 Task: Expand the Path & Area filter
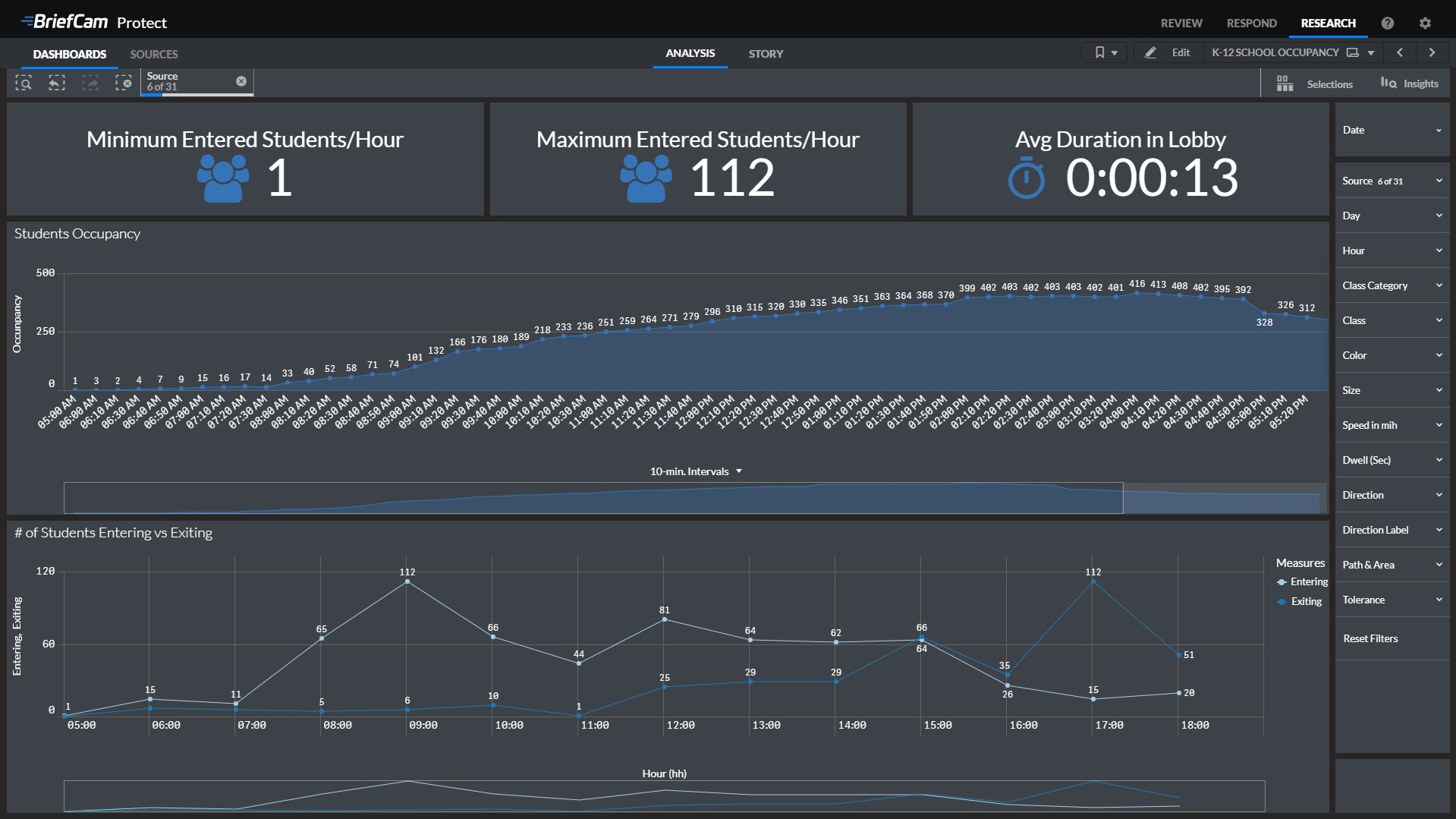[x=1392, y=565]
